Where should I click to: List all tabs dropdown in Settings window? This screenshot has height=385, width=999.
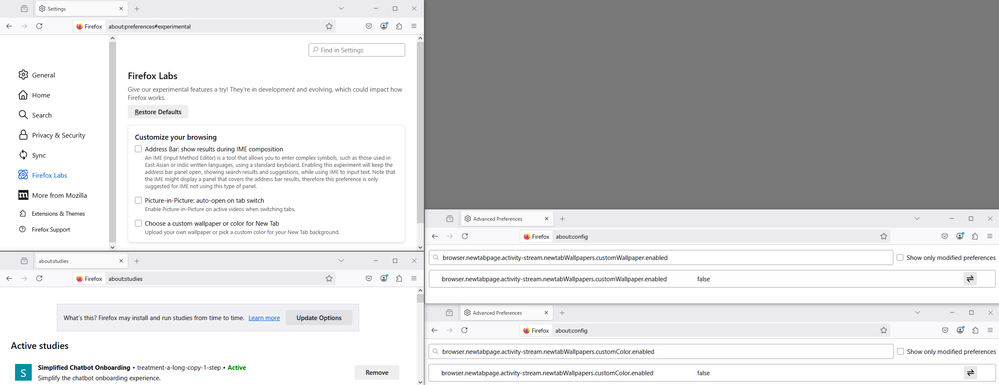coord(341,8)
